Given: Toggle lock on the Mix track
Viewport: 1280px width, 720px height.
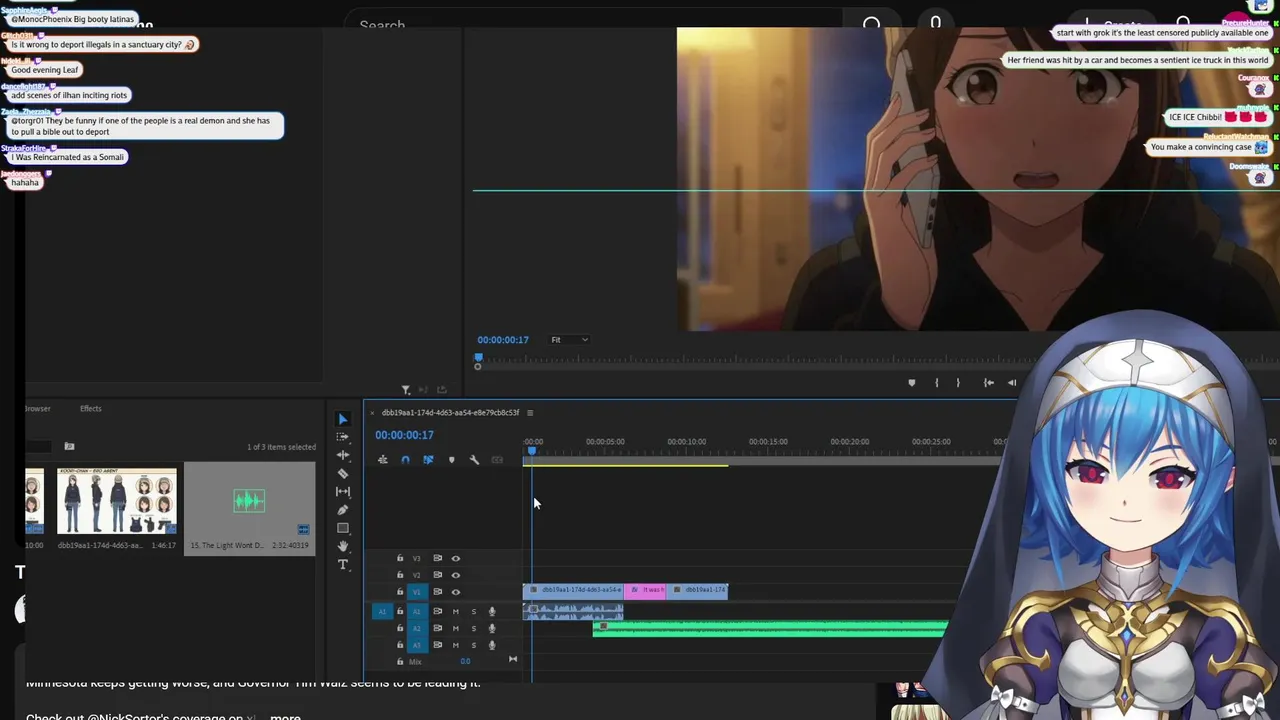Looking at the screenshot, I should click(400, 661).
